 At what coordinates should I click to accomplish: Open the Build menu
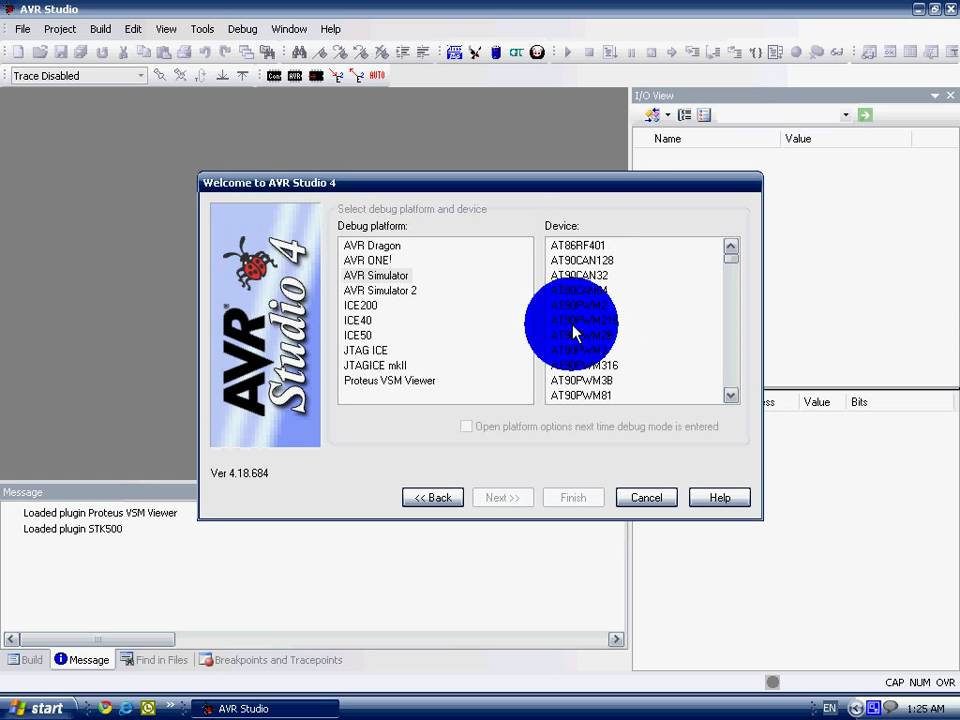tap(100, 29)
